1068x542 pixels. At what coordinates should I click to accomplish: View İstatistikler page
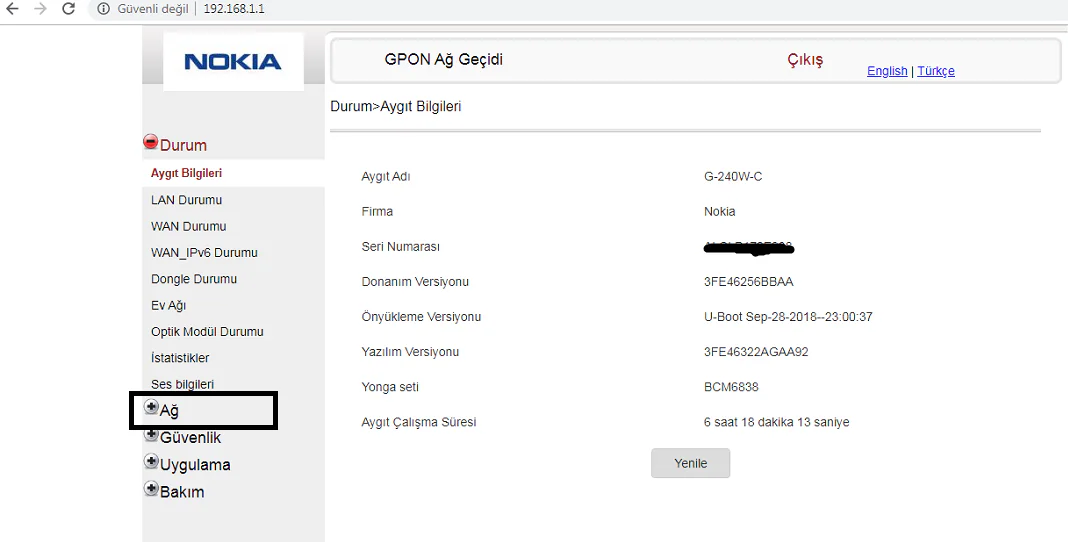pos(180,358)
